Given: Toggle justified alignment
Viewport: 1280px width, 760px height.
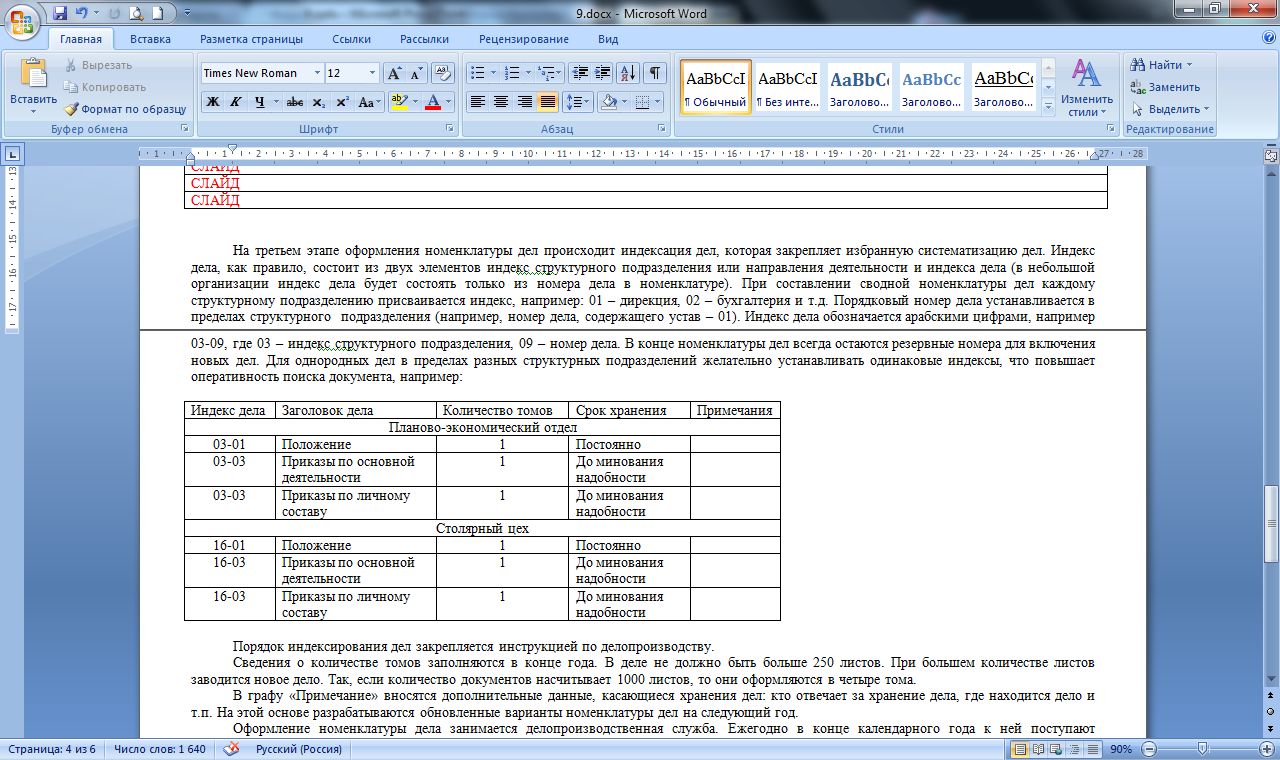Looking at the screenshot, I should 547,102.
